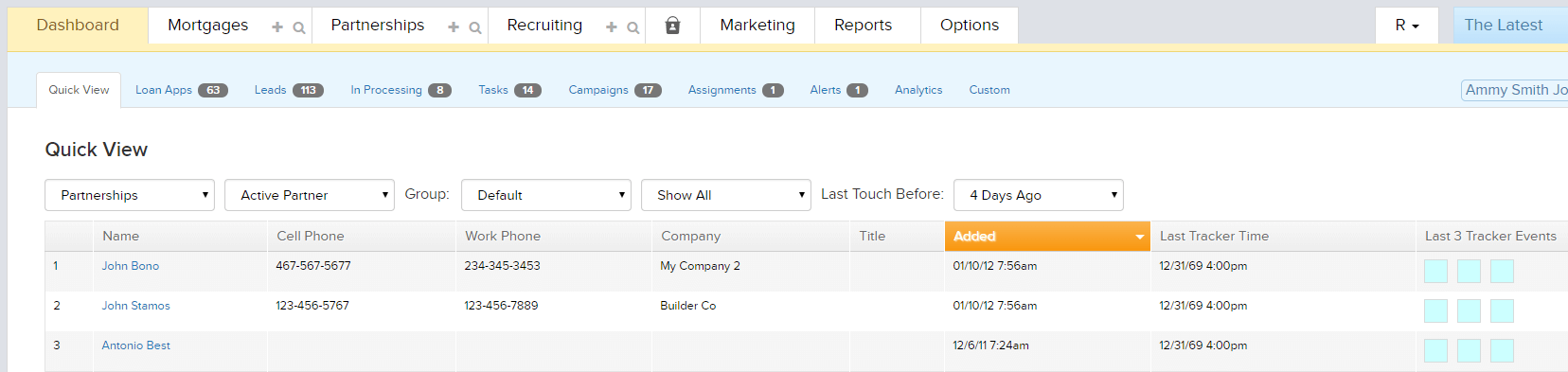Open the Partnerships type dropdown
The width and height of the screenshot is (1568, 372).
(x=130, y=195)
